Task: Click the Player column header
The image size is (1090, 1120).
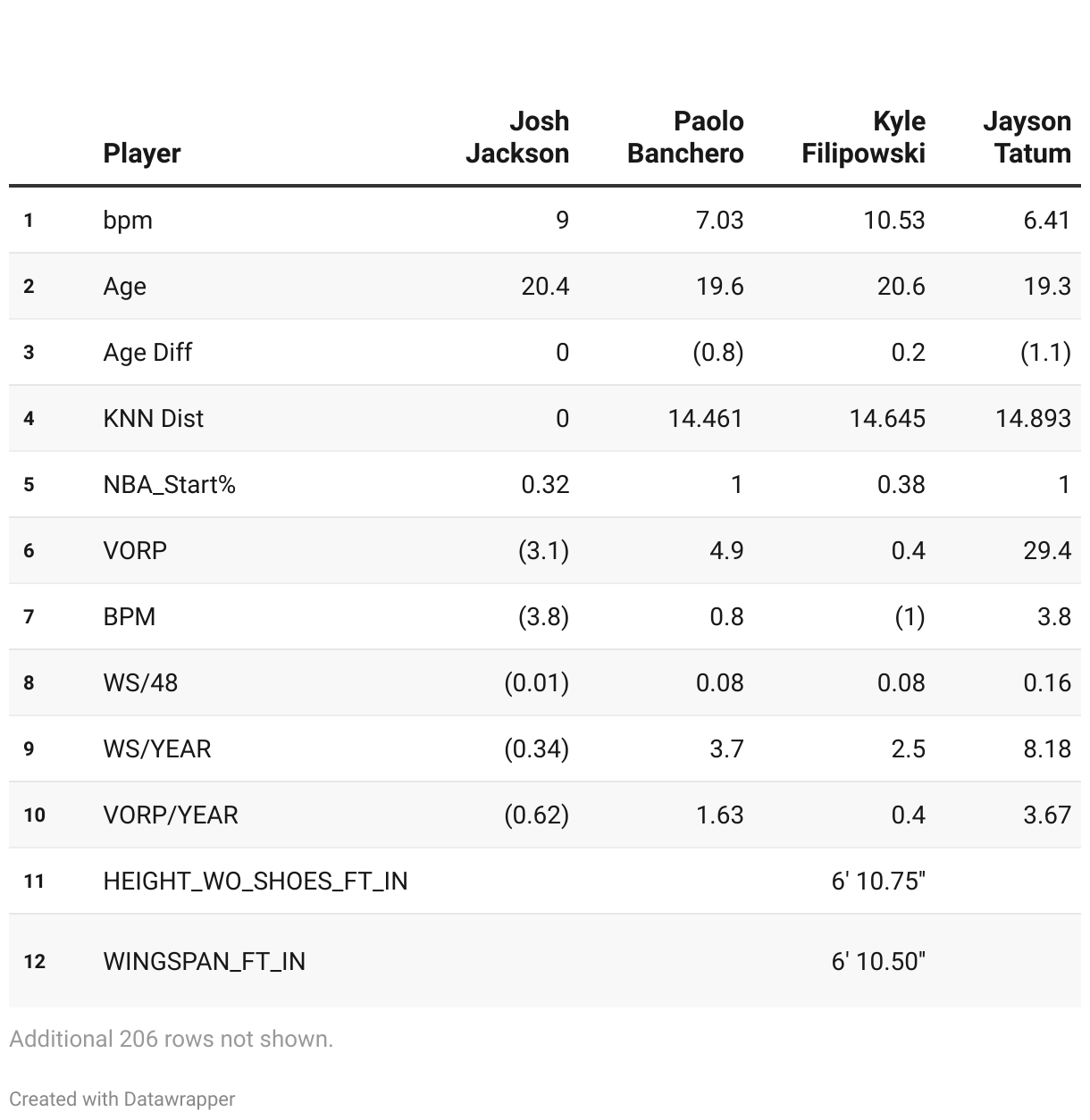Action: click(x=142, y=154)
